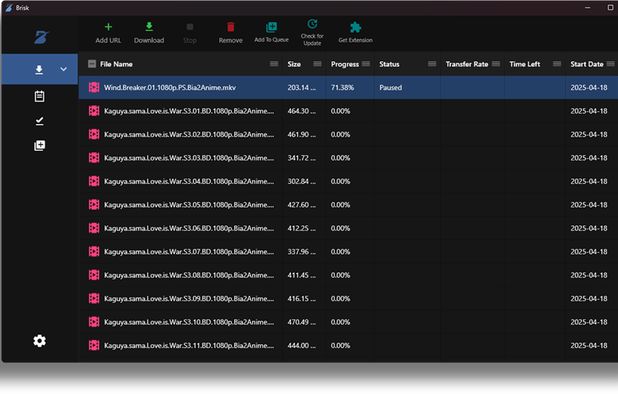
Task: Click Check for Update icon
Action: 312,24
